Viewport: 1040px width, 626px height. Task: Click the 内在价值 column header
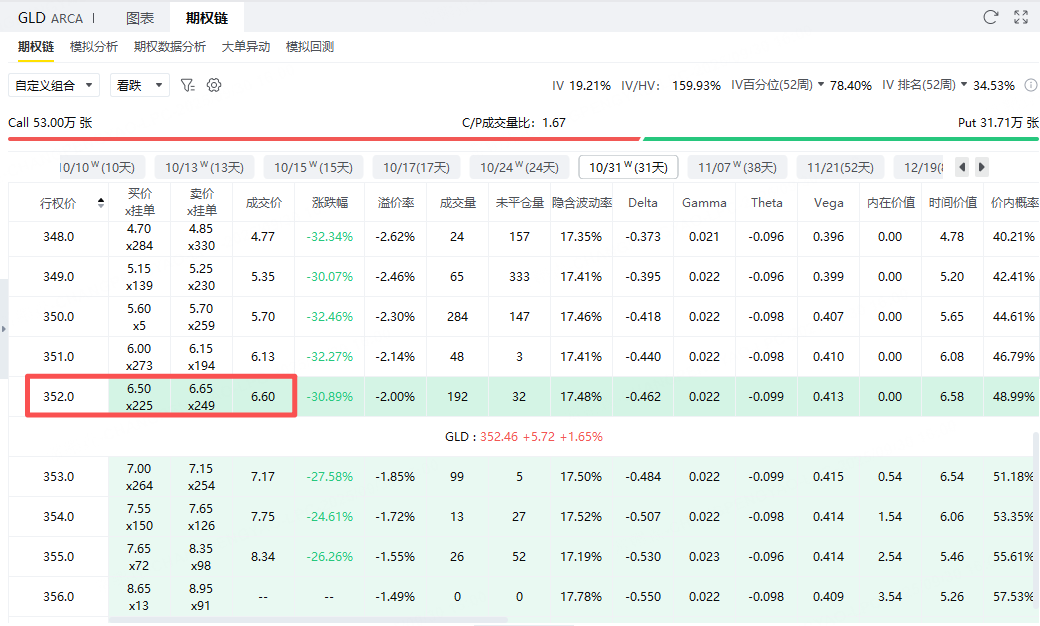coord(890,203)
